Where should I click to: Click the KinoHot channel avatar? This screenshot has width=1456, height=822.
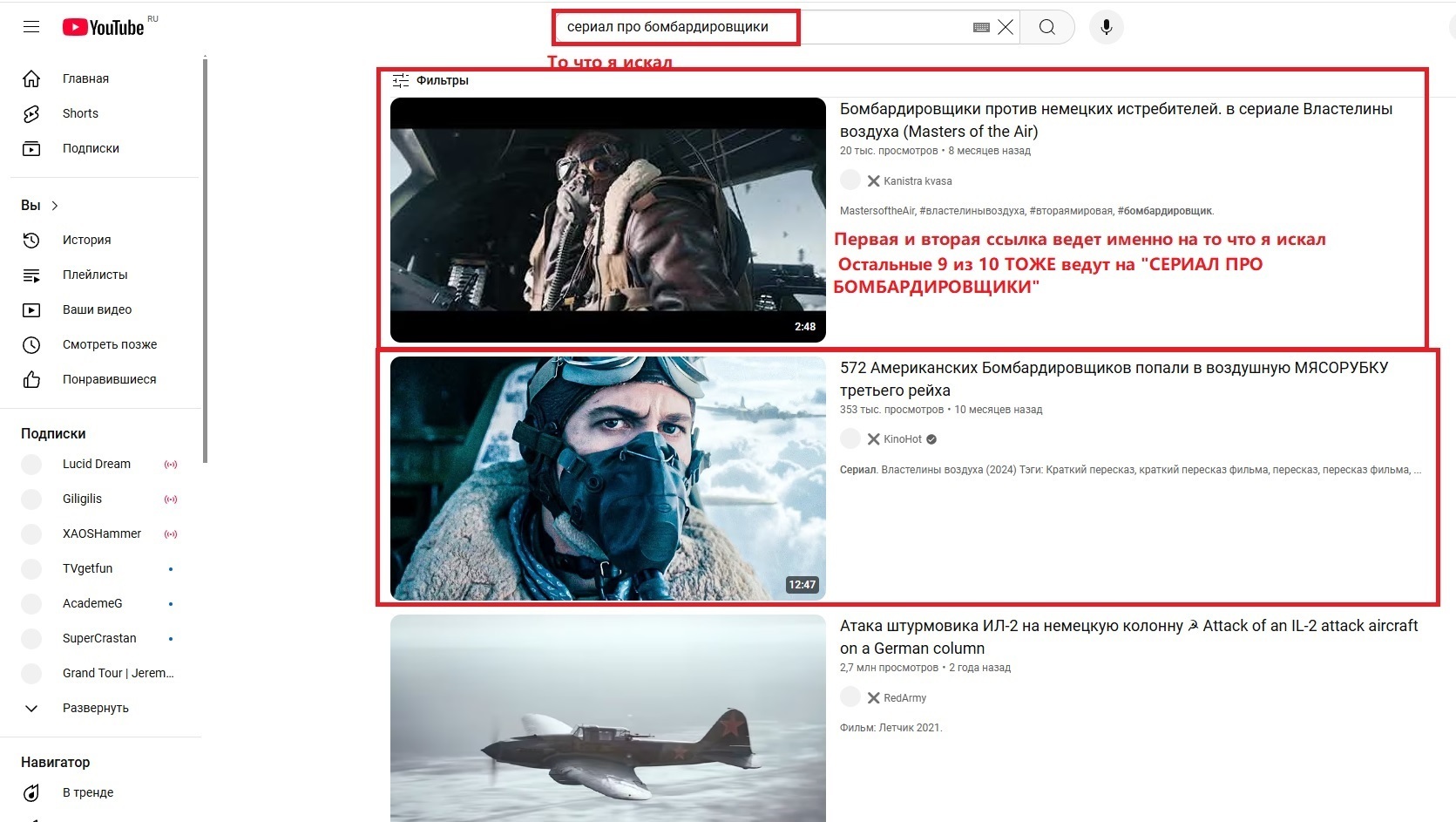click(850, 439)
